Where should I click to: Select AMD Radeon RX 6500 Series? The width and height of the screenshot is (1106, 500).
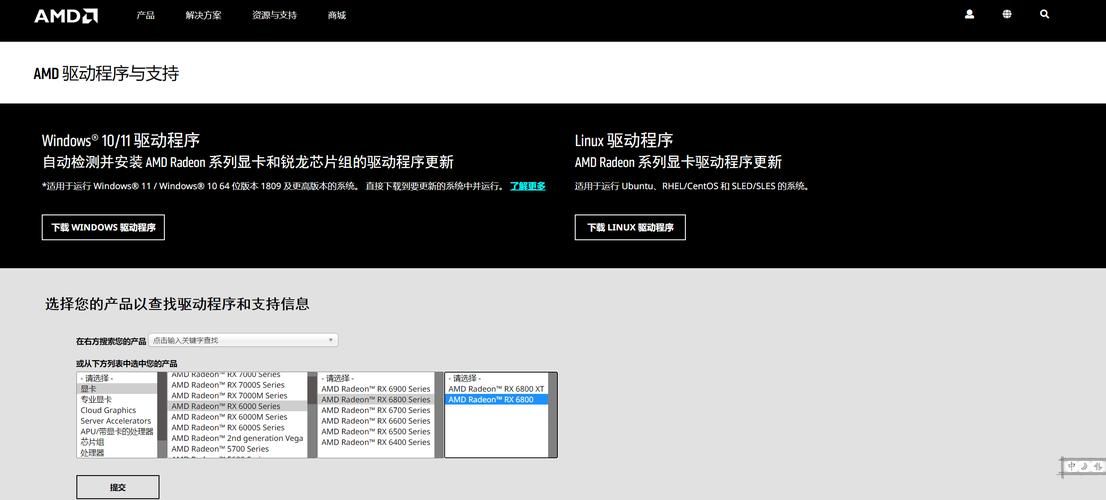point(376,432)
